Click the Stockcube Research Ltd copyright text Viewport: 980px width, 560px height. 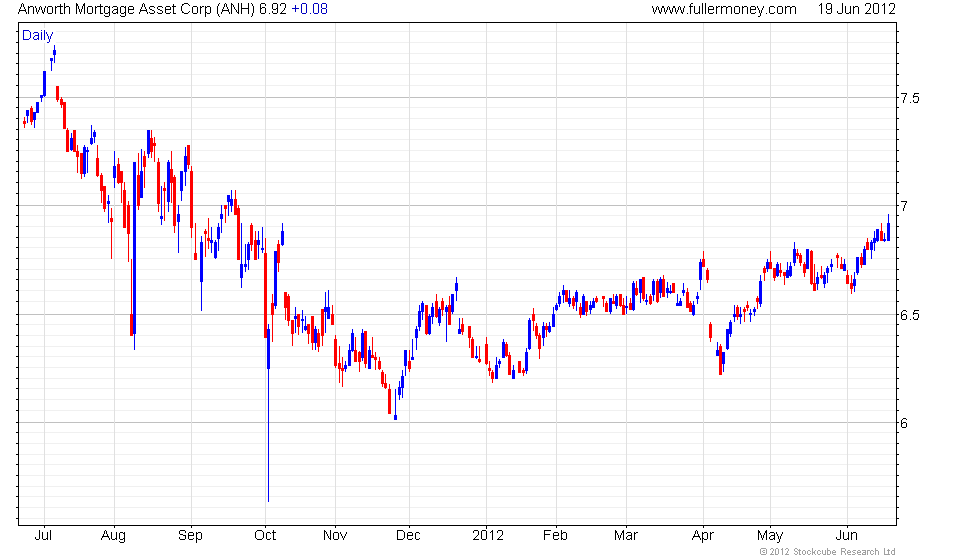828,552
